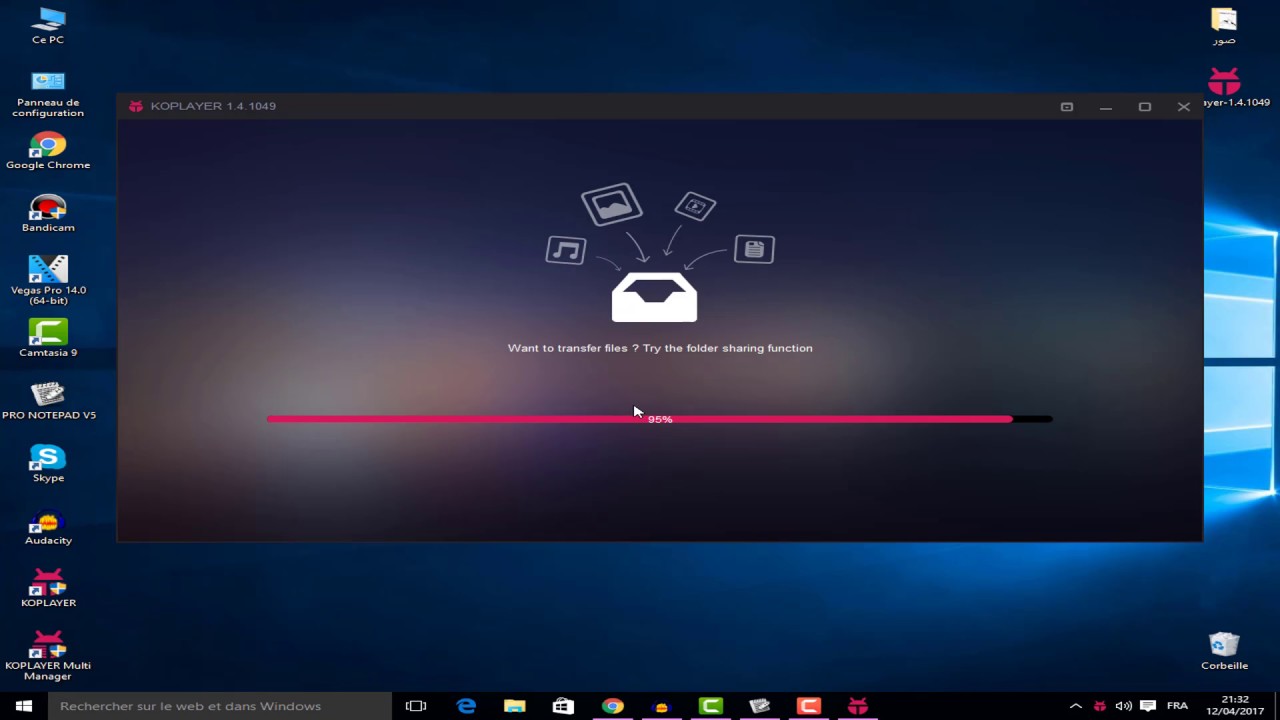Screen dimensions: 1280x720
Task: Select the Corbeille recycle bin icon
Action: click(x=1224, y=651)
